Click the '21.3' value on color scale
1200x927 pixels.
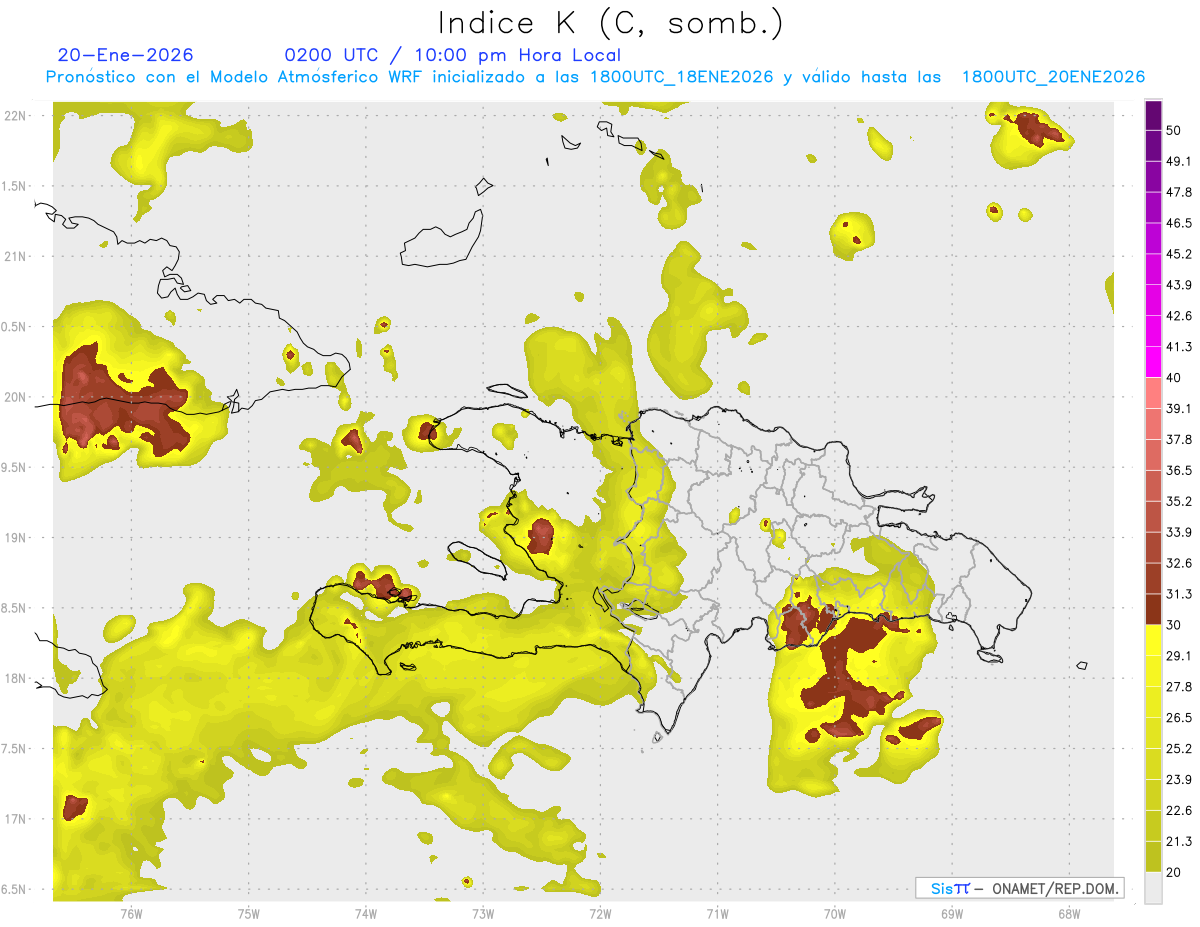(1179, 841)
